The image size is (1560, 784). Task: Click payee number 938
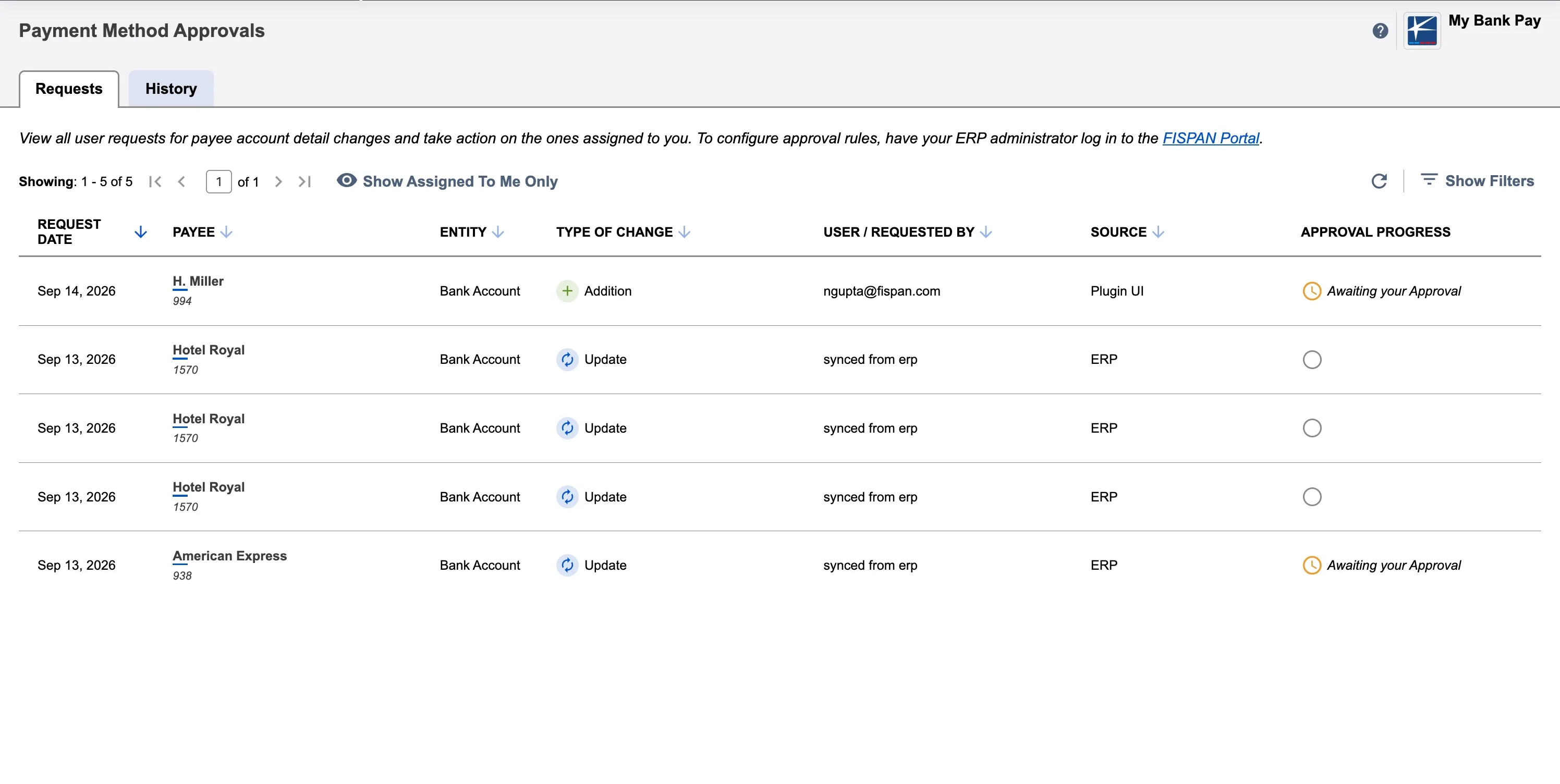[181, 575]
